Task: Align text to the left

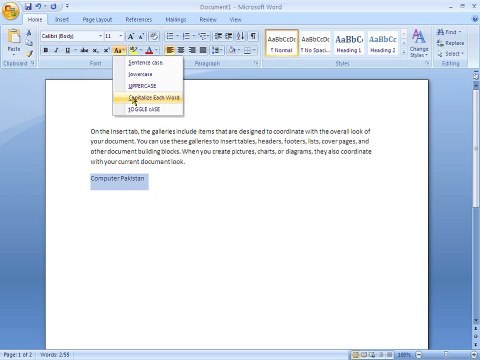Action: pyautogui.click(x=170, y=50)
